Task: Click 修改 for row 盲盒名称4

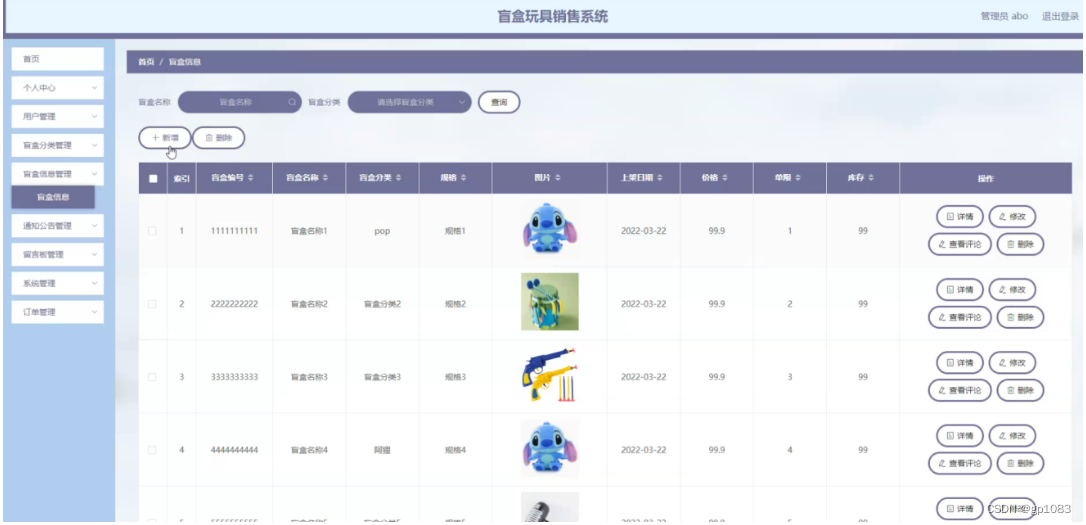Action: pyautogui.click(x=1012, y=436)
